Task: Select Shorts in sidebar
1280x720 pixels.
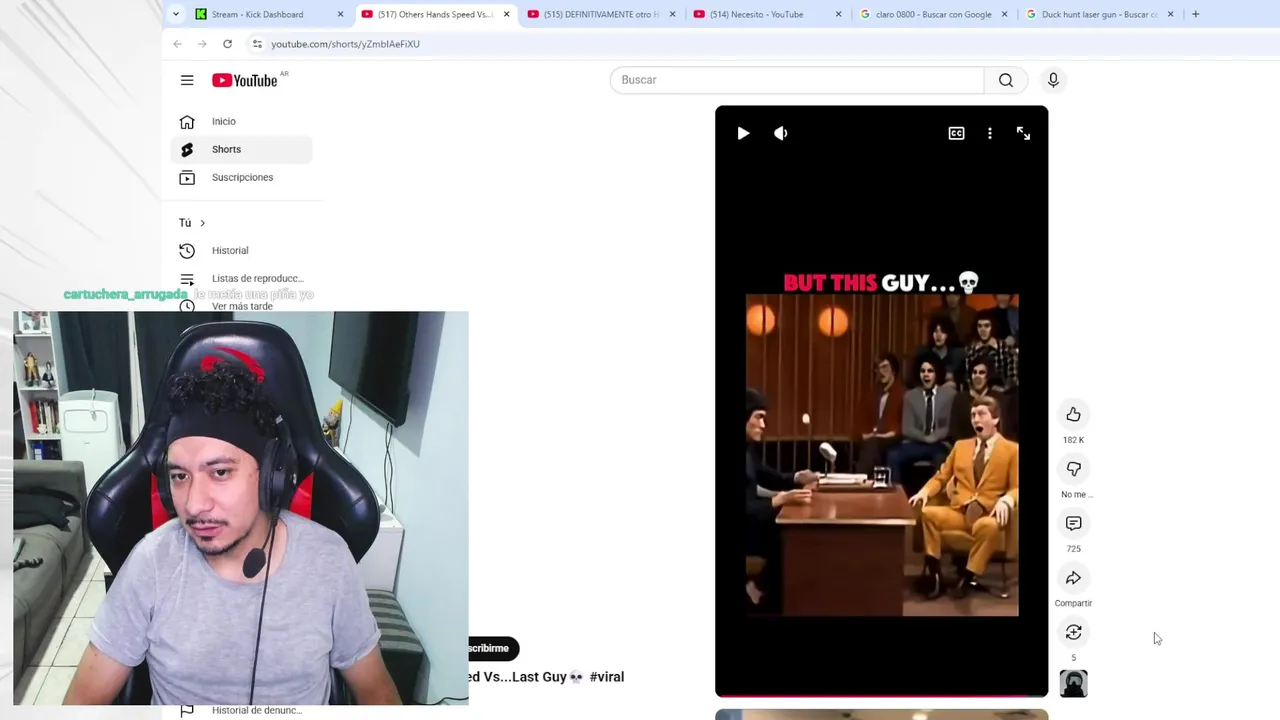Action: [x=242, y=149]
